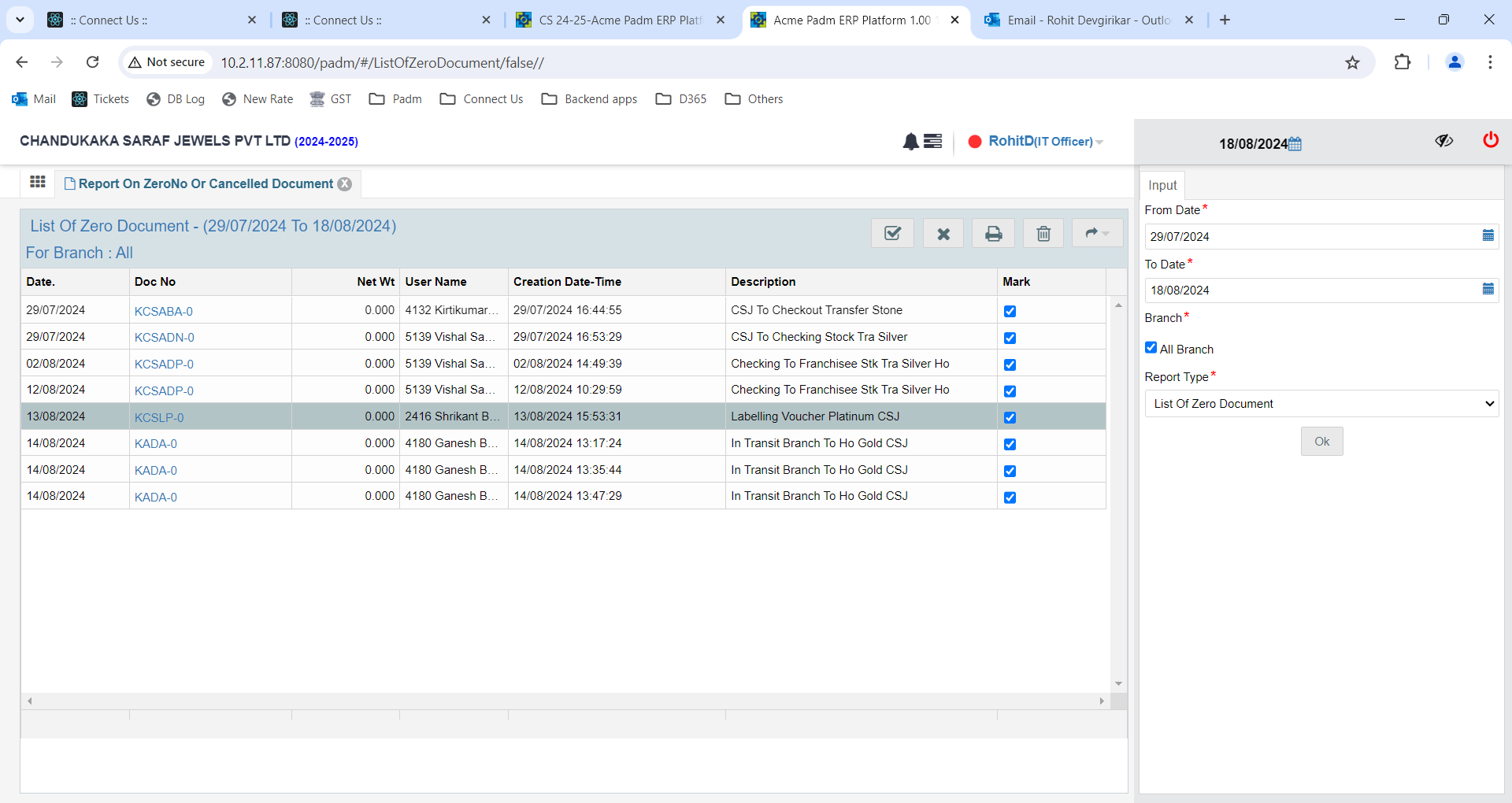Toggle Mark checkbox for KADA-0 13:47:29 row
Screen dimensions: 1512x803
[1010, 497]
